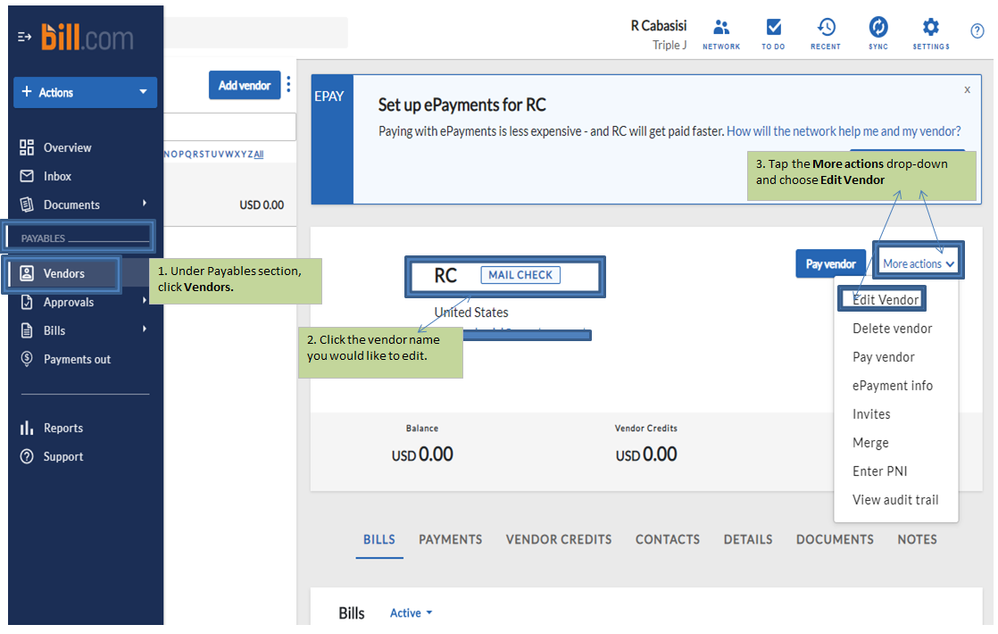
Task: Expand the More actions dropdown
Action: 919,264
